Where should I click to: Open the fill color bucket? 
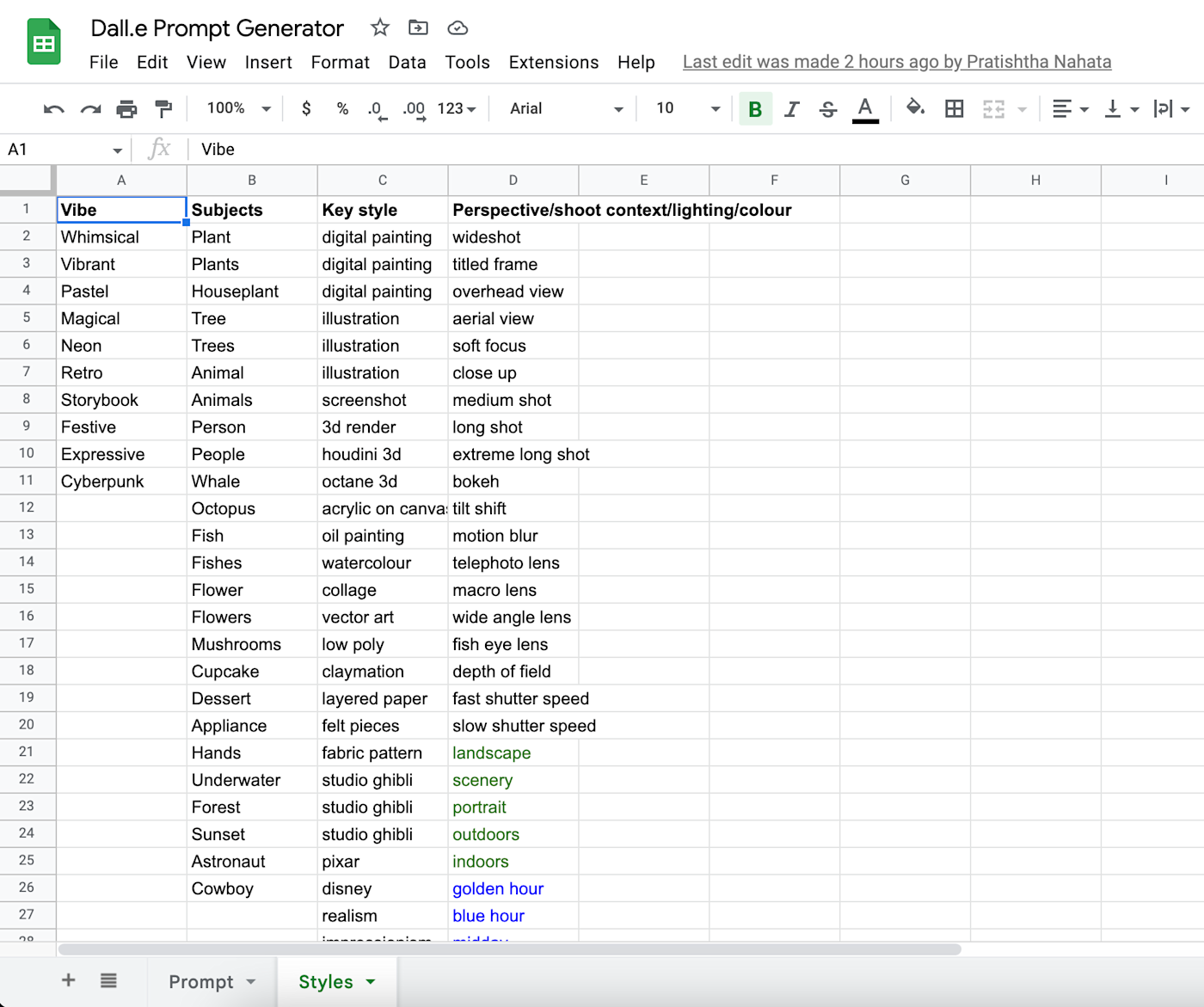pyautogui.click(x=915, y=108)
